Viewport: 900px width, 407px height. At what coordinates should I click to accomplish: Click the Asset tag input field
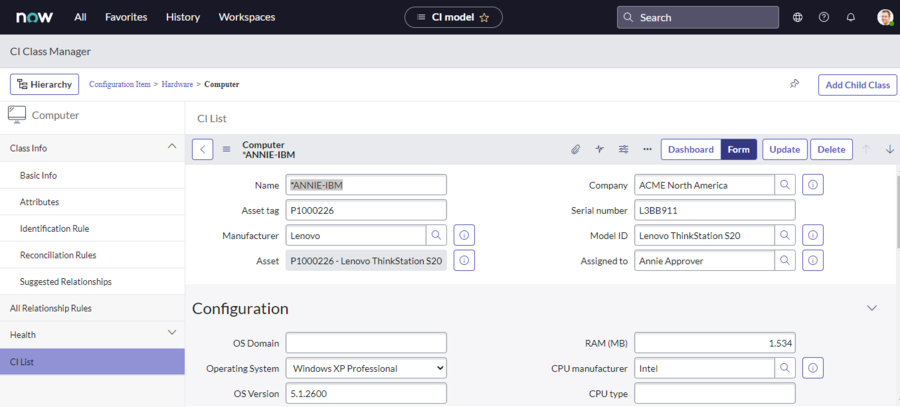point(366,210)
